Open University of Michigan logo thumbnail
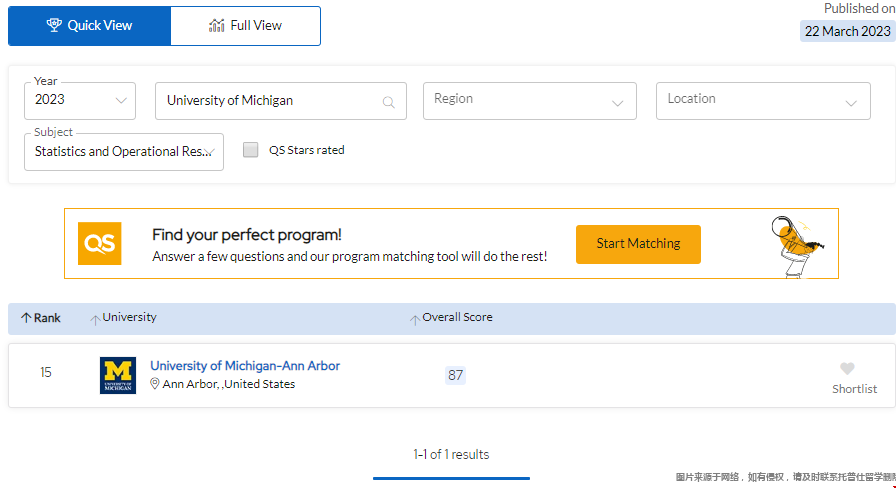The image size is (896, 488). (118, 375)
